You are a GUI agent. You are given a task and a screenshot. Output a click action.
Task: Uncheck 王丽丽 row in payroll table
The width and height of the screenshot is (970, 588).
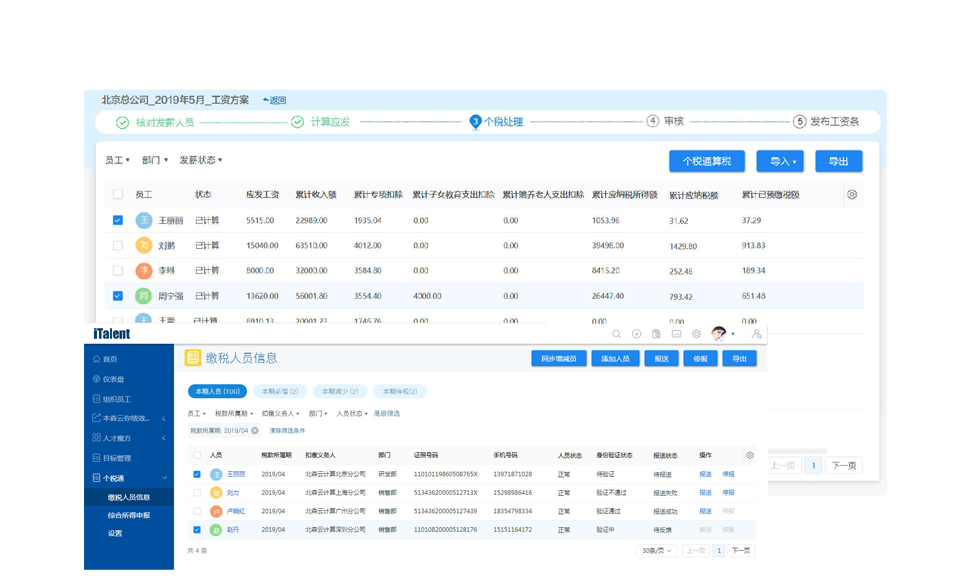point(118,220)
